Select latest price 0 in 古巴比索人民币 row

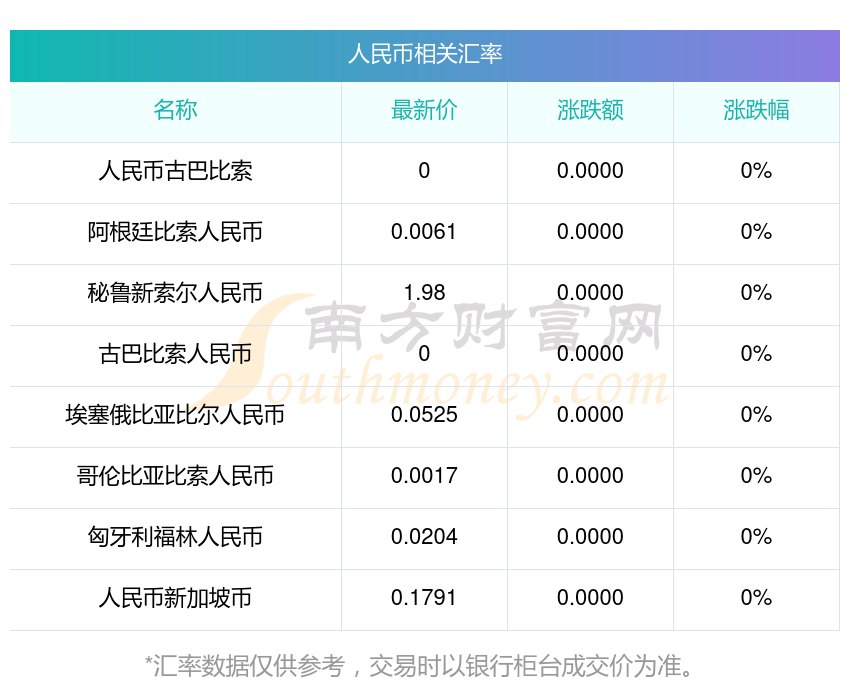click(x=424, y=354)
